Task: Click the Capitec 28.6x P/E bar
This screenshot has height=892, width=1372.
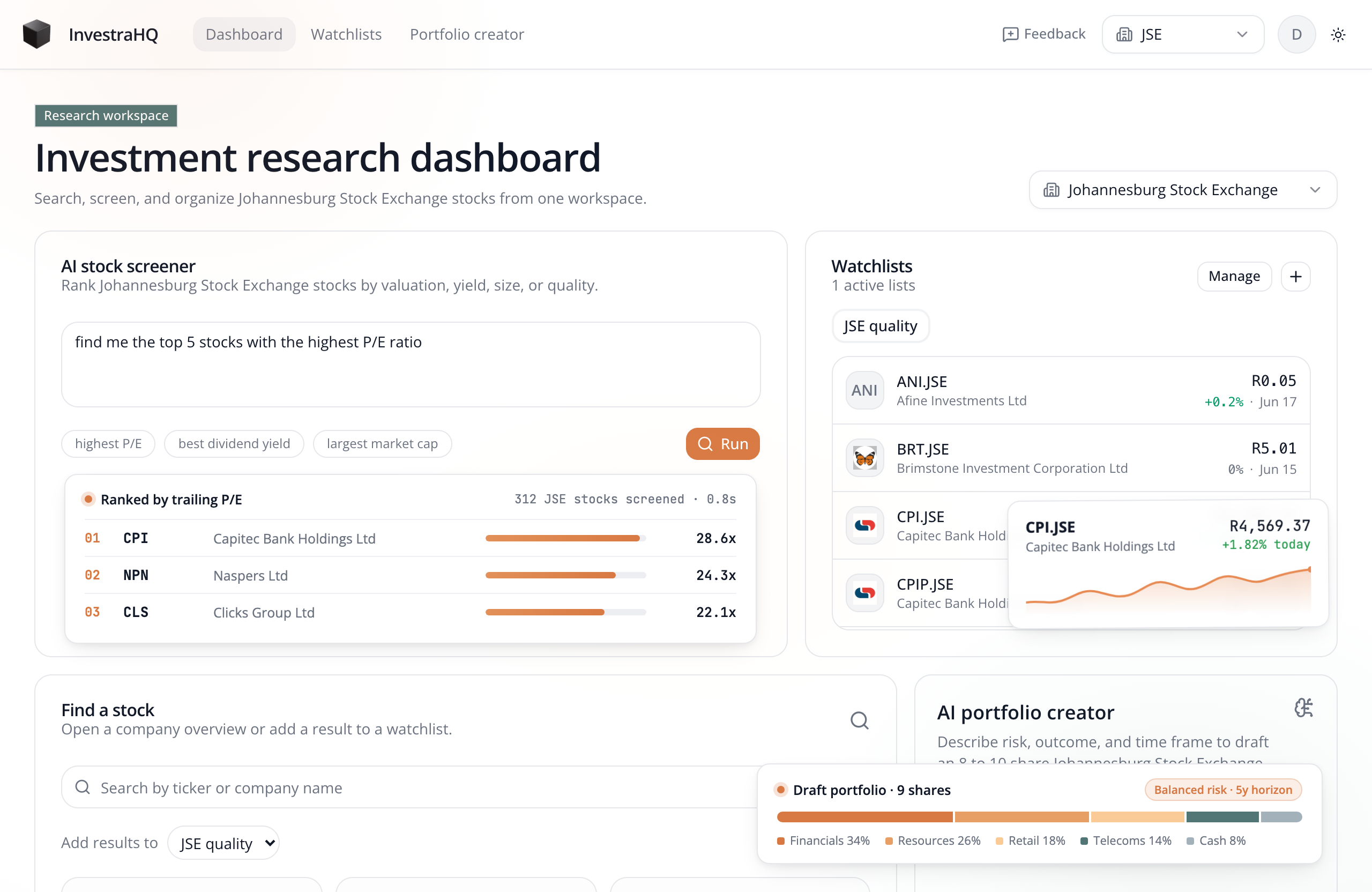Action: point(565,539)
